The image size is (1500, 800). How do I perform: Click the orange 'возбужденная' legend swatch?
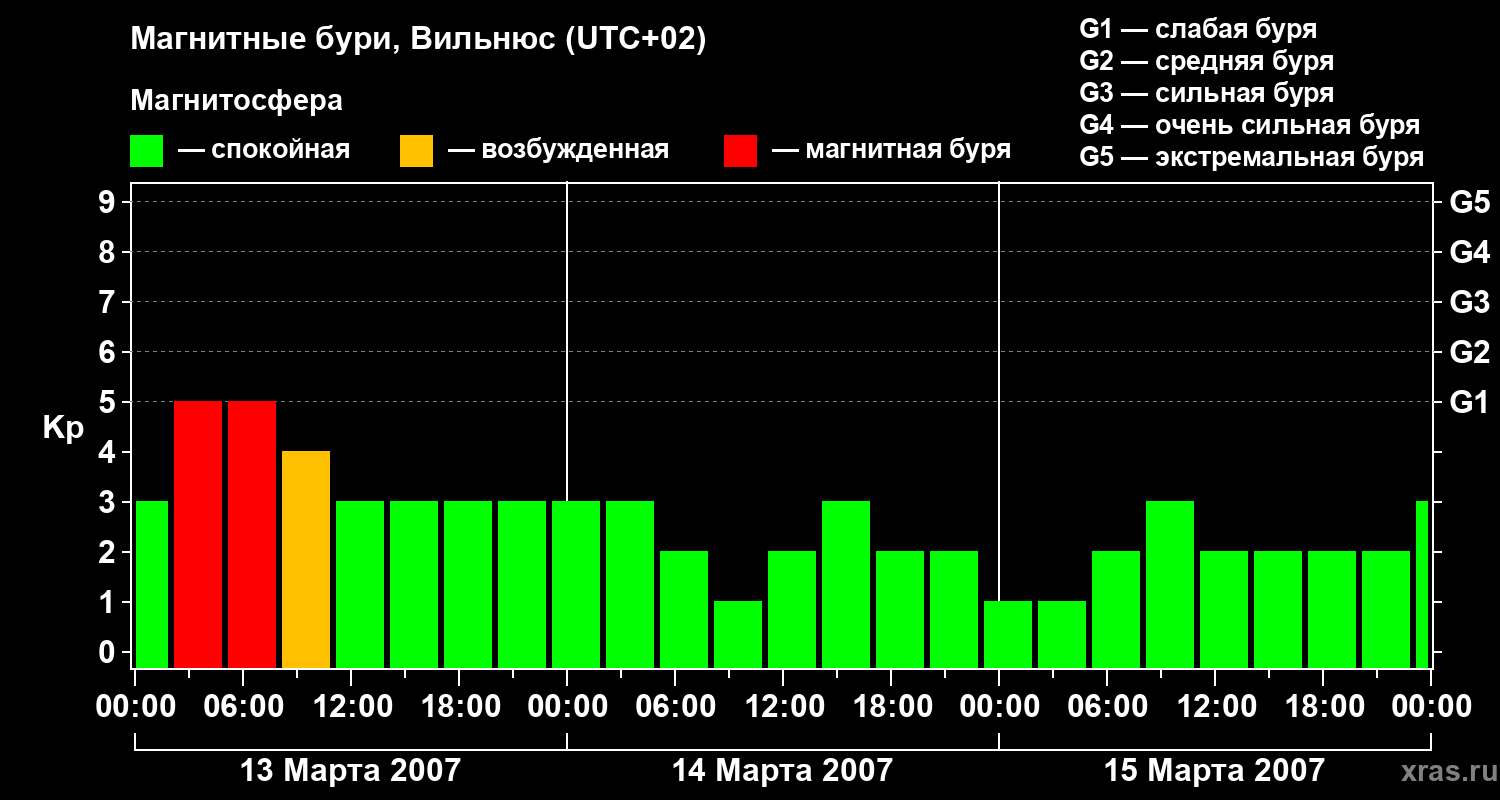[416, 150]
